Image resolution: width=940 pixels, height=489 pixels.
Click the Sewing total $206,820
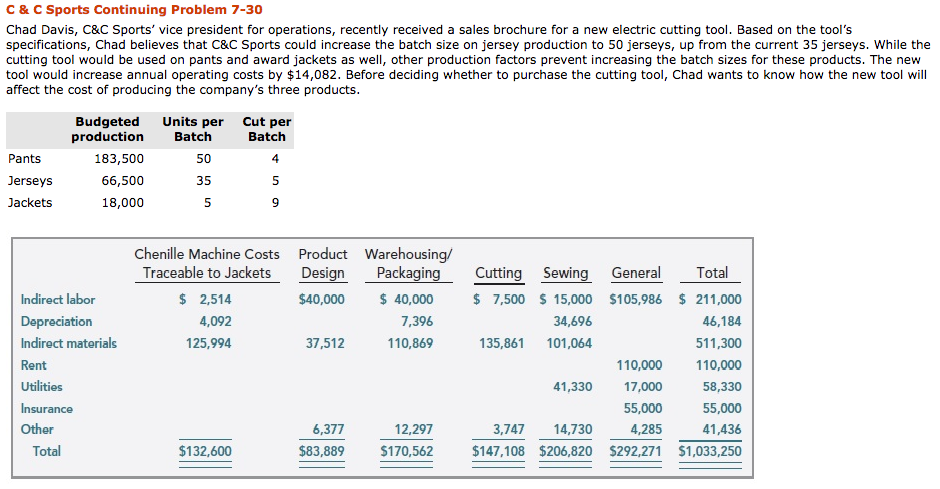tap(565, 451)
